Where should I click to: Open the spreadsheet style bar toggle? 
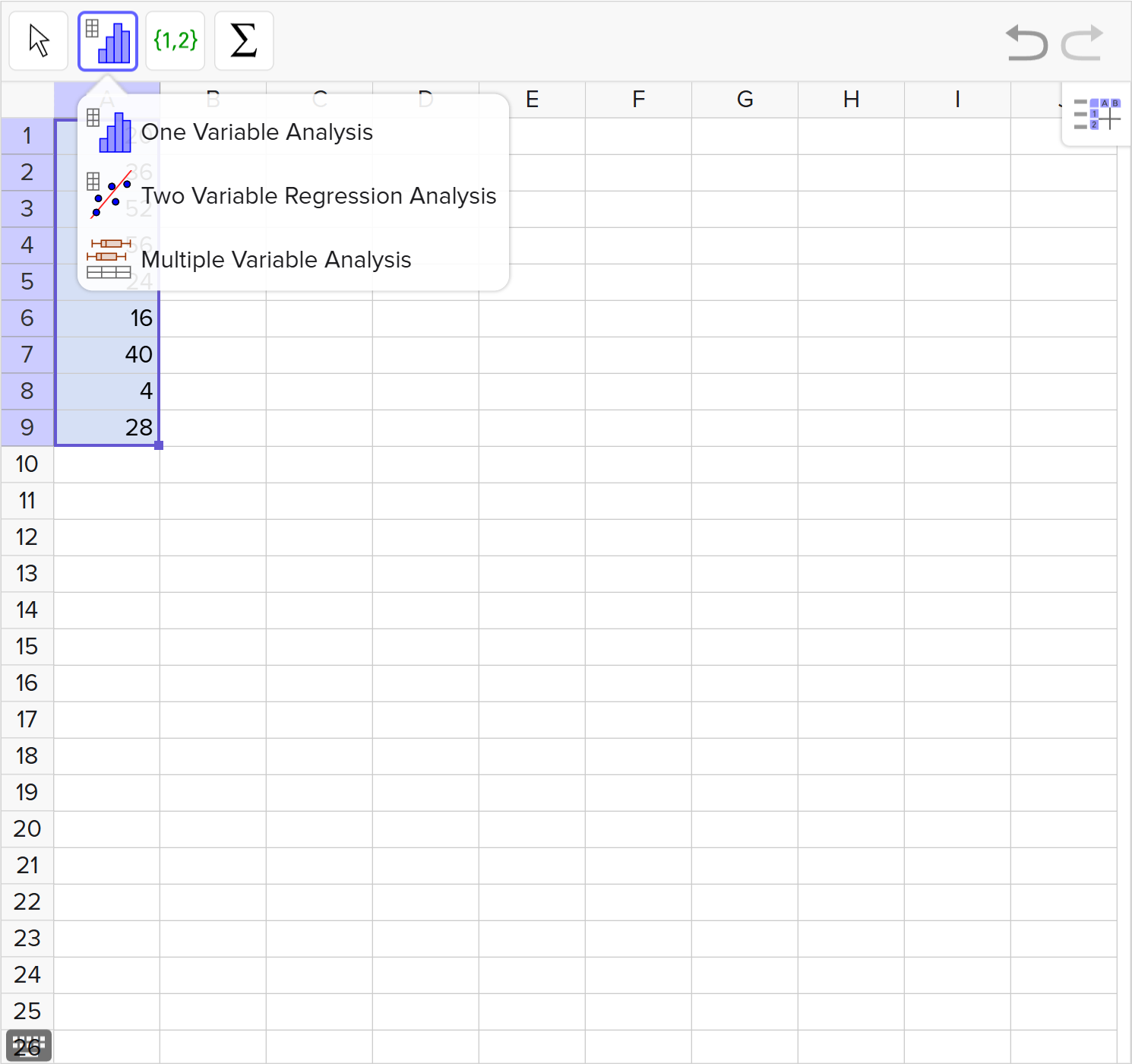(1096, 114)
